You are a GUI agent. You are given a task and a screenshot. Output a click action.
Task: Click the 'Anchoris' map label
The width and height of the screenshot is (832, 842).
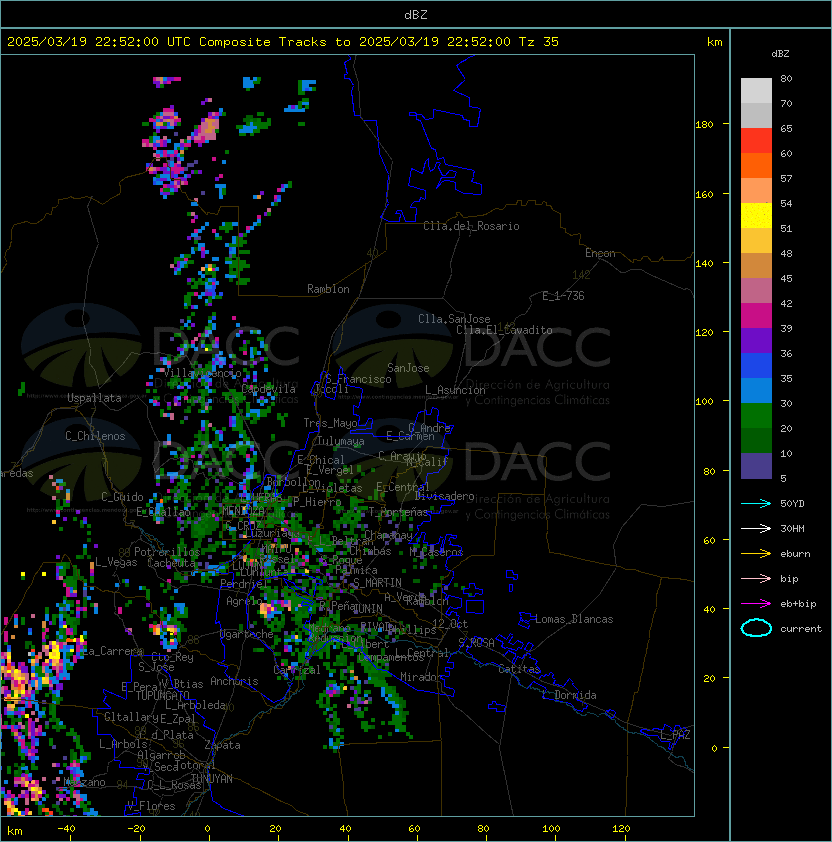(x=234, y=681)
